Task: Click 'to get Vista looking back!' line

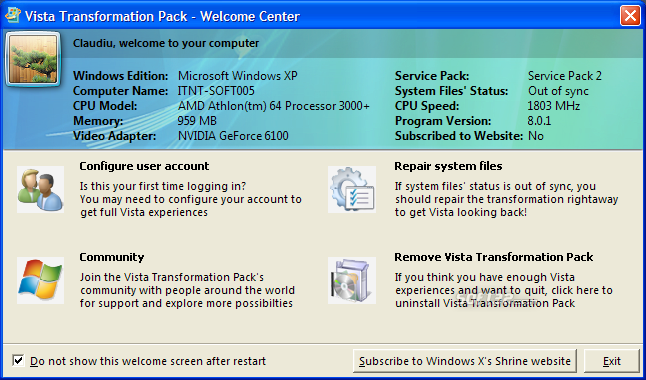Action: pos(461,212)
